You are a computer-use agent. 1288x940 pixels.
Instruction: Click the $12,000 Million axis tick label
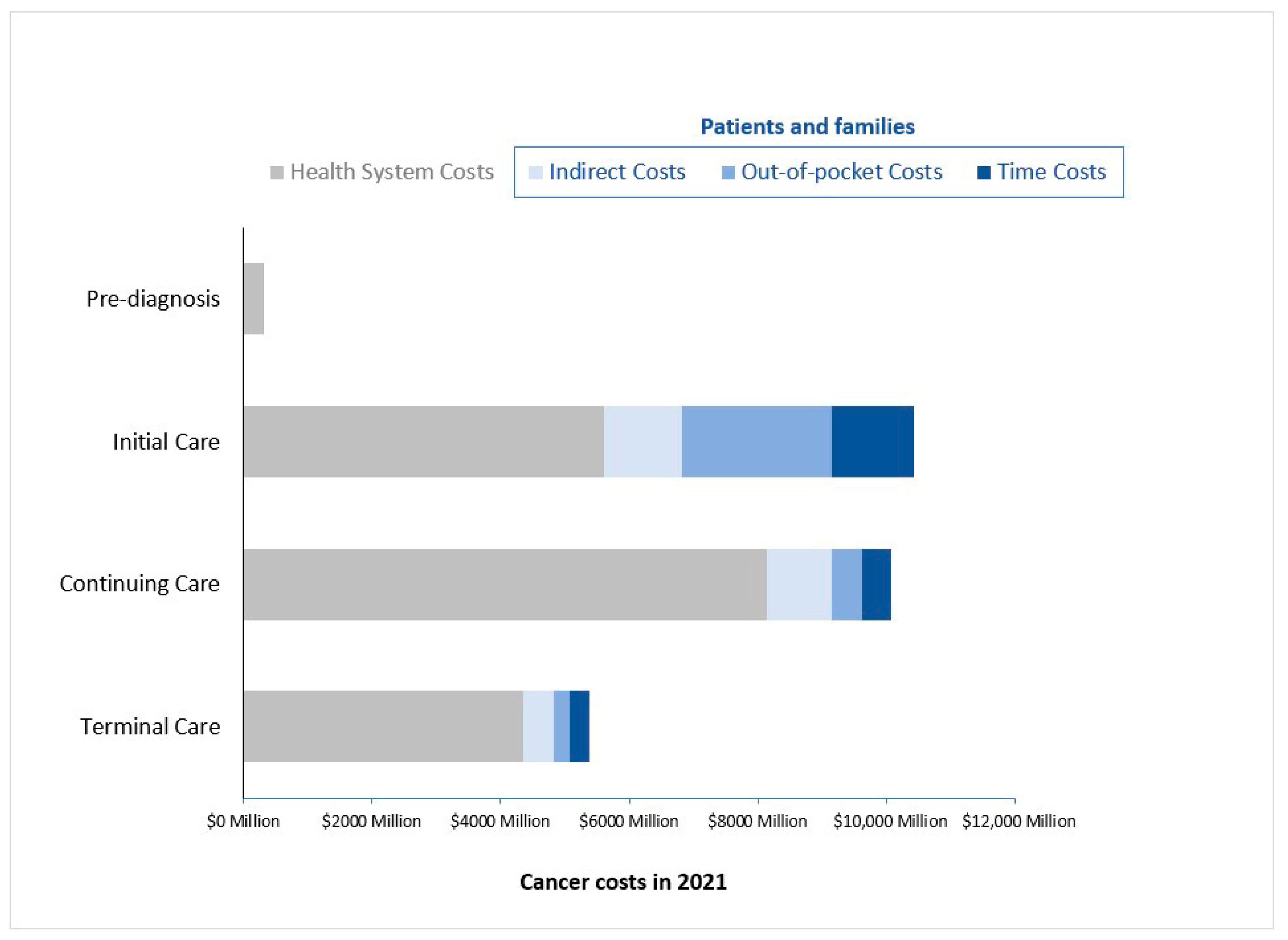(x=1018, y=821)
